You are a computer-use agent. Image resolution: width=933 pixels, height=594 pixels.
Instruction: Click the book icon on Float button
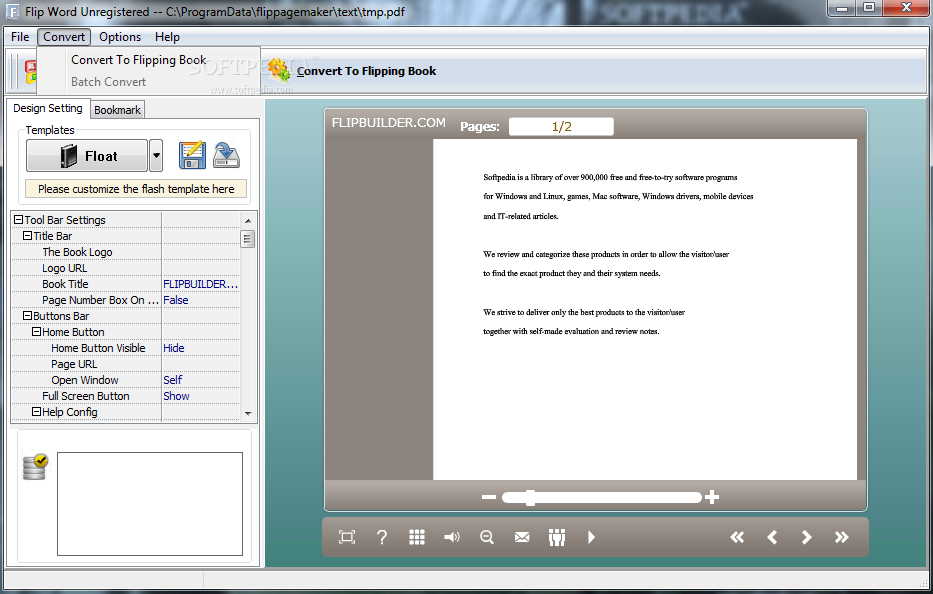click(x=69, y=156)
